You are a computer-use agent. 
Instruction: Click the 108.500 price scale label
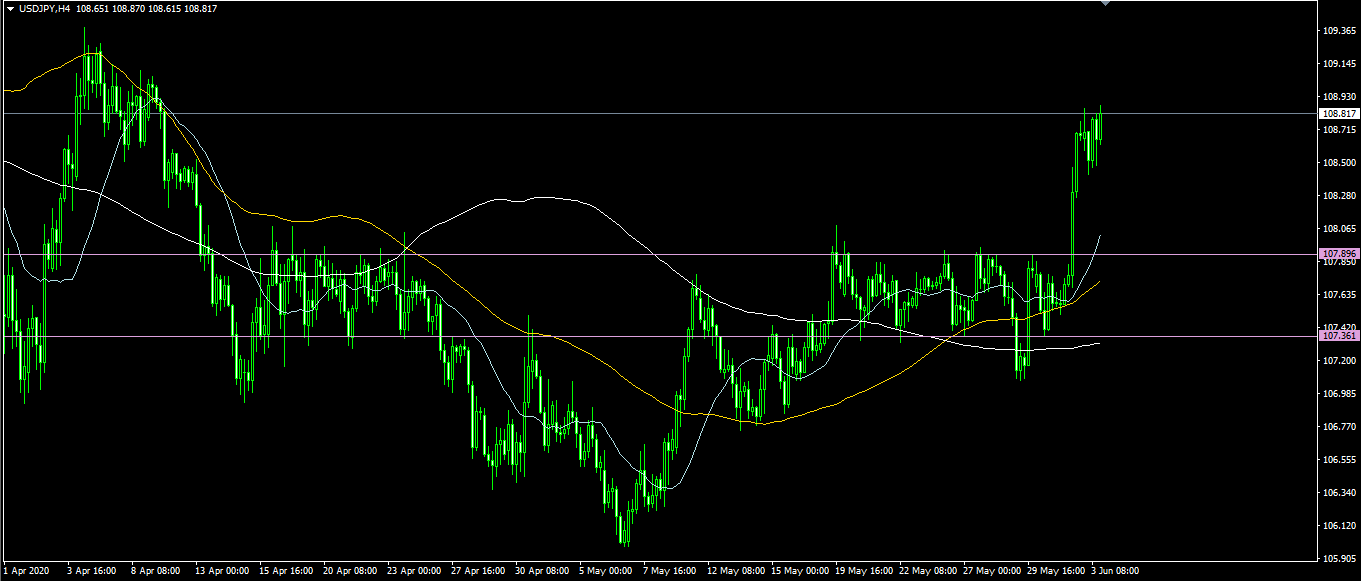click(x=1339, y=163)
